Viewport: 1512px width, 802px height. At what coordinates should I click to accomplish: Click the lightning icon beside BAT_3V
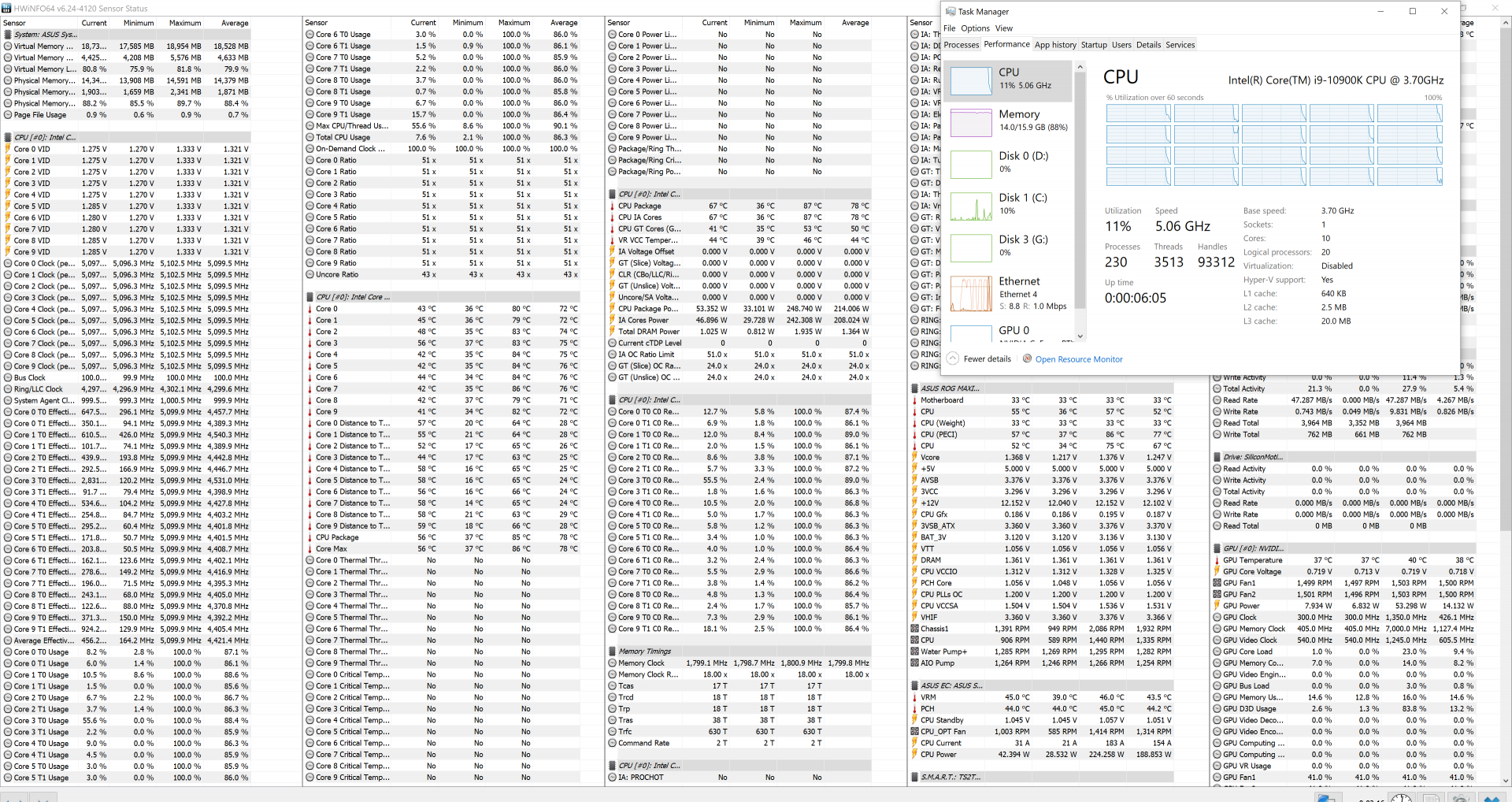914,537
